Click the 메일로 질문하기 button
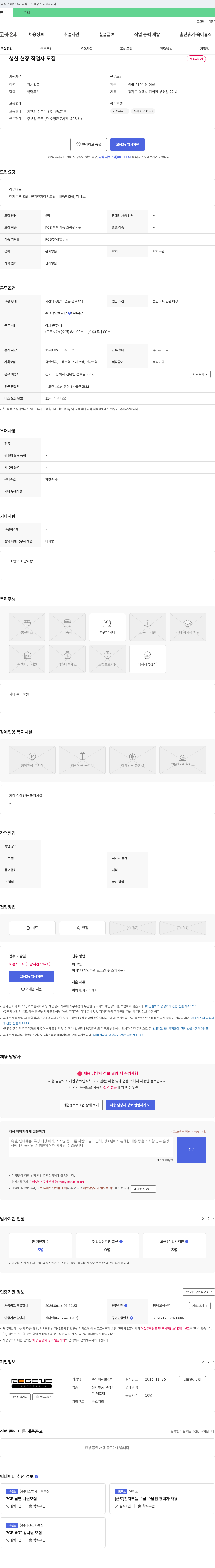Viewport: 215px width, 1568px height. (x=143, y=1189)
